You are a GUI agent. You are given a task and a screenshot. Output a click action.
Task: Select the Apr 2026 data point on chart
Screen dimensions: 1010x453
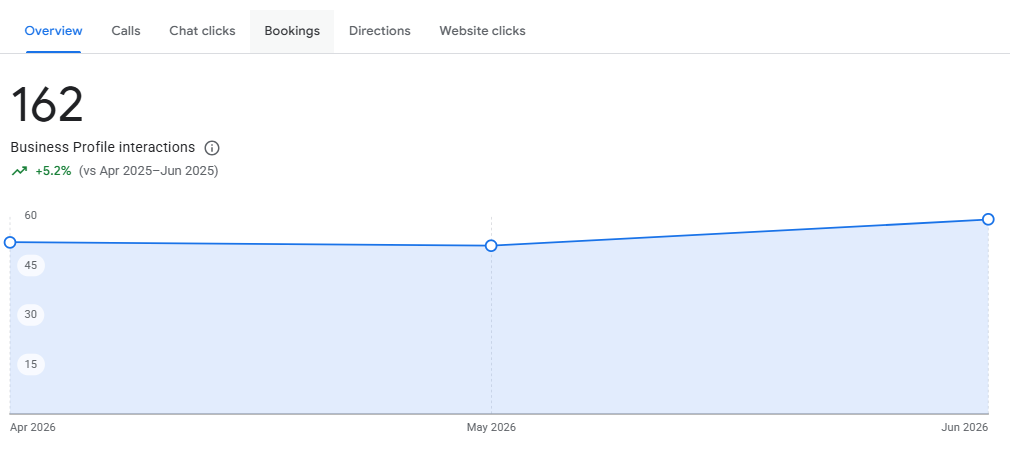click(10, 242)
